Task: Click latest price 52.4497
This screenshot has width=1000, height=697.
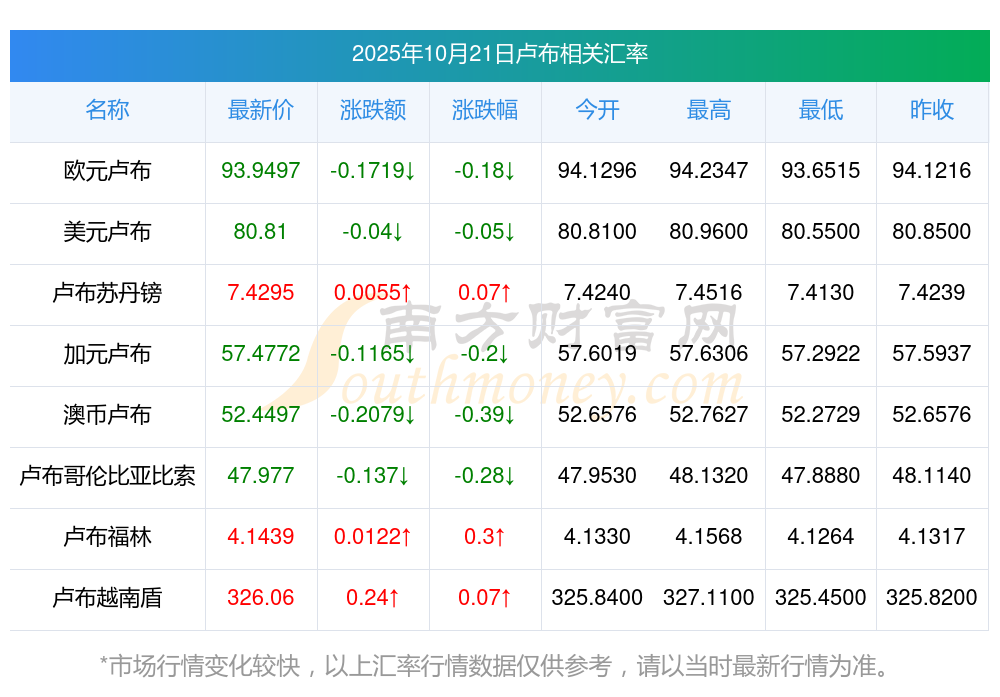Action: (260, 415)
